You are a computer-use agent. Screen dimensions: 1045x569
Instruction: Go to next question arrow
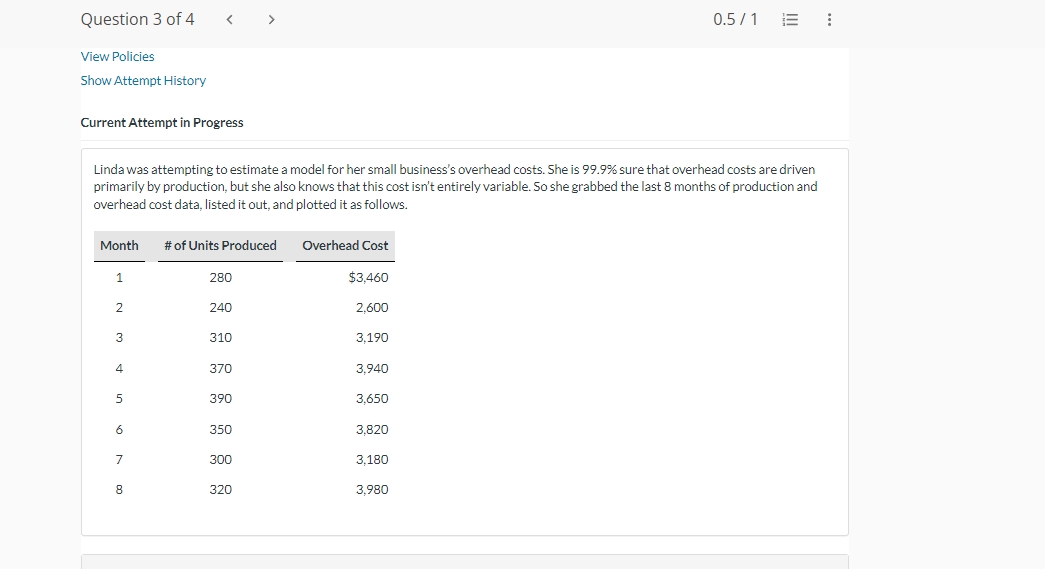click(x=271, y=19)
